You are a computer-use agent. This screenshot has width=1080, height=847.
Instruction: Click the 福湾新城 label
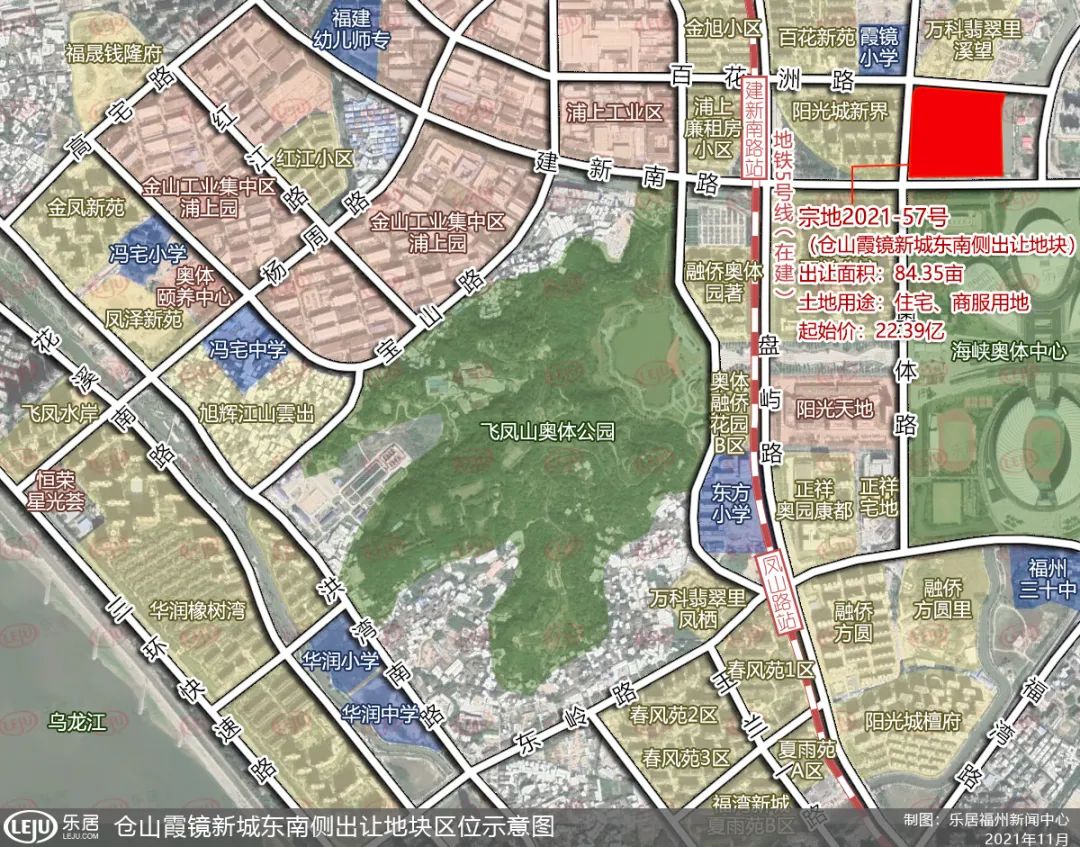(750, 803)
